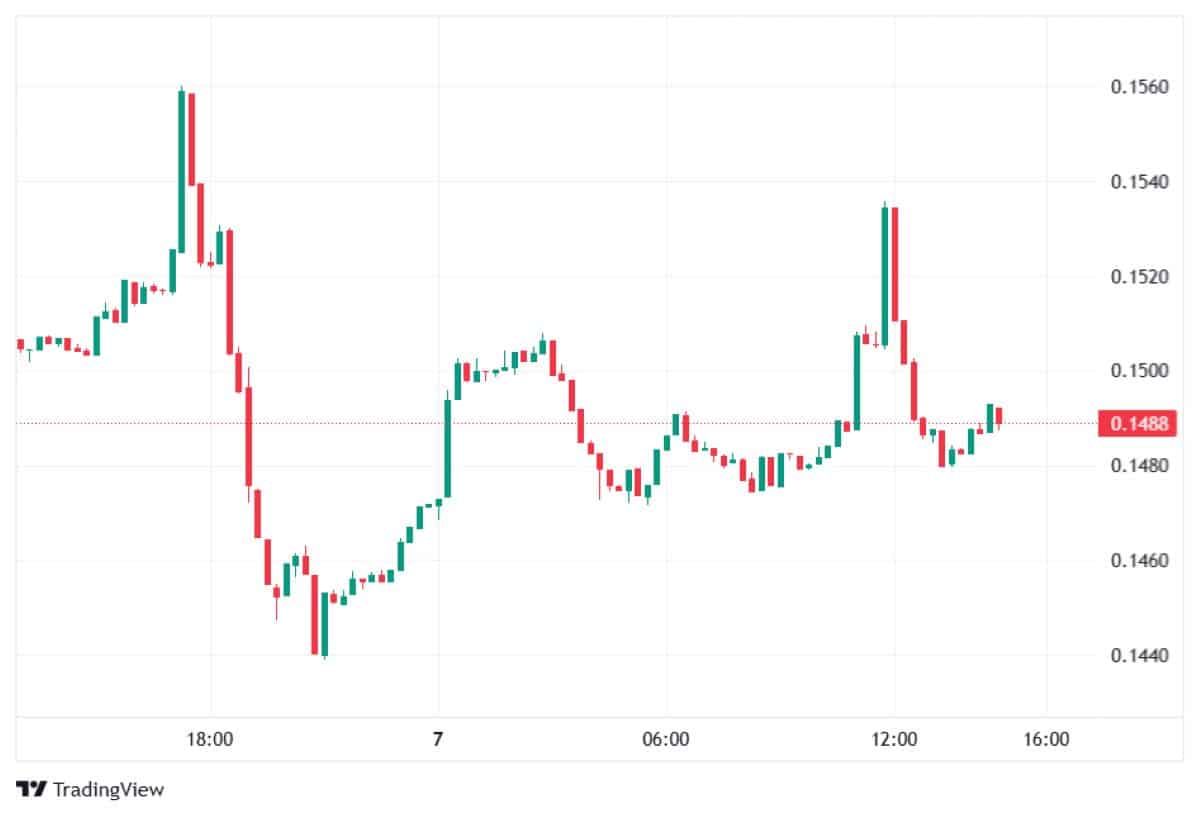Image resolution: width=1200 pixels, height=817 pixels.
Task: Select the 0.1560 price axis label
Action: pos(1139,88)
